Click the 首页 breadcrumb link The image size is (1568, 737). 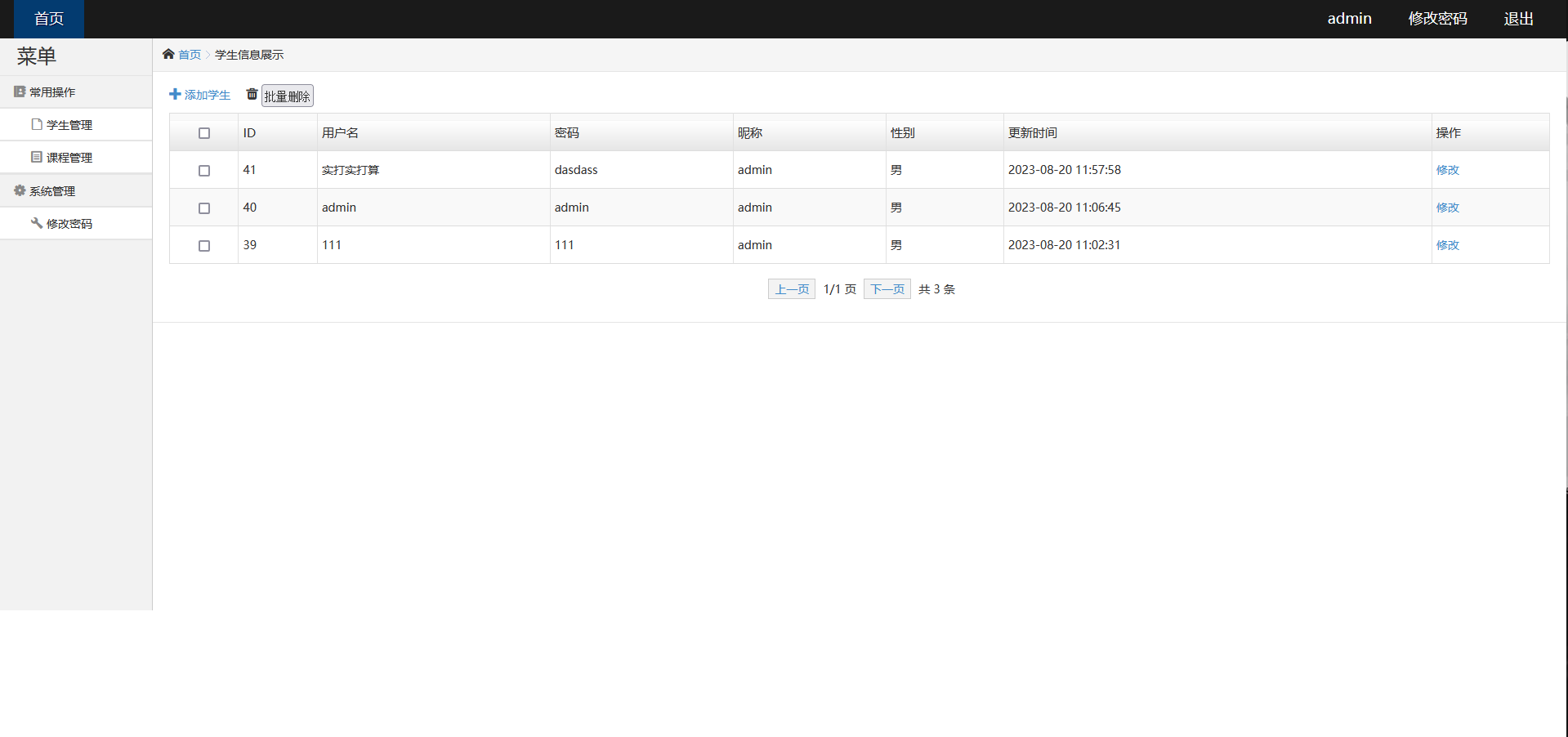point(190,55)
